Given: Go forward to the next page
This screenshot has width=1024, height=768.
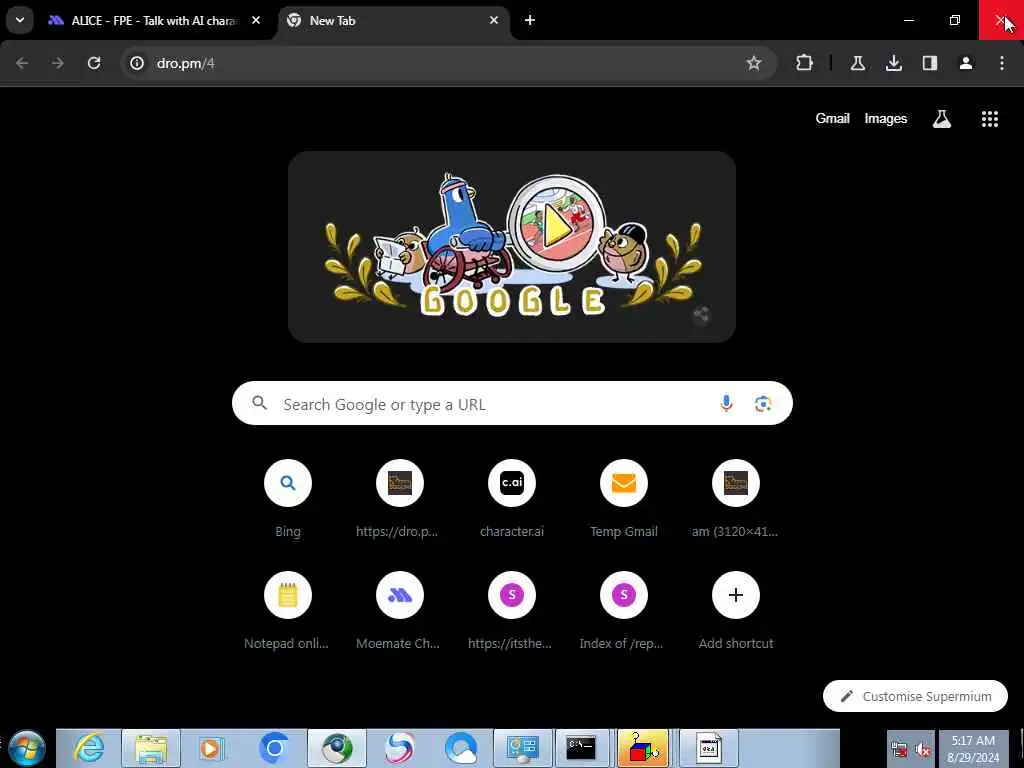Looking at the screenshot, I should (x=58, y=63).
